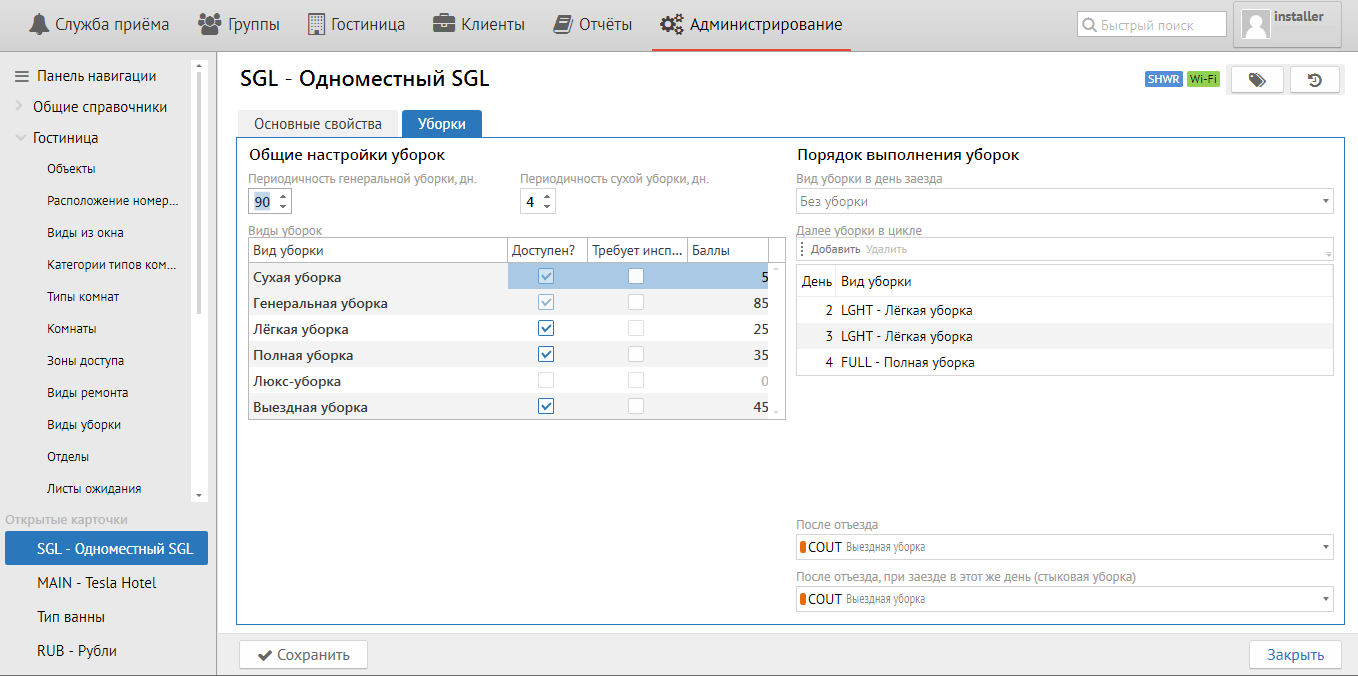Increase Периодичность генеральной уборки spinner value

283,197
